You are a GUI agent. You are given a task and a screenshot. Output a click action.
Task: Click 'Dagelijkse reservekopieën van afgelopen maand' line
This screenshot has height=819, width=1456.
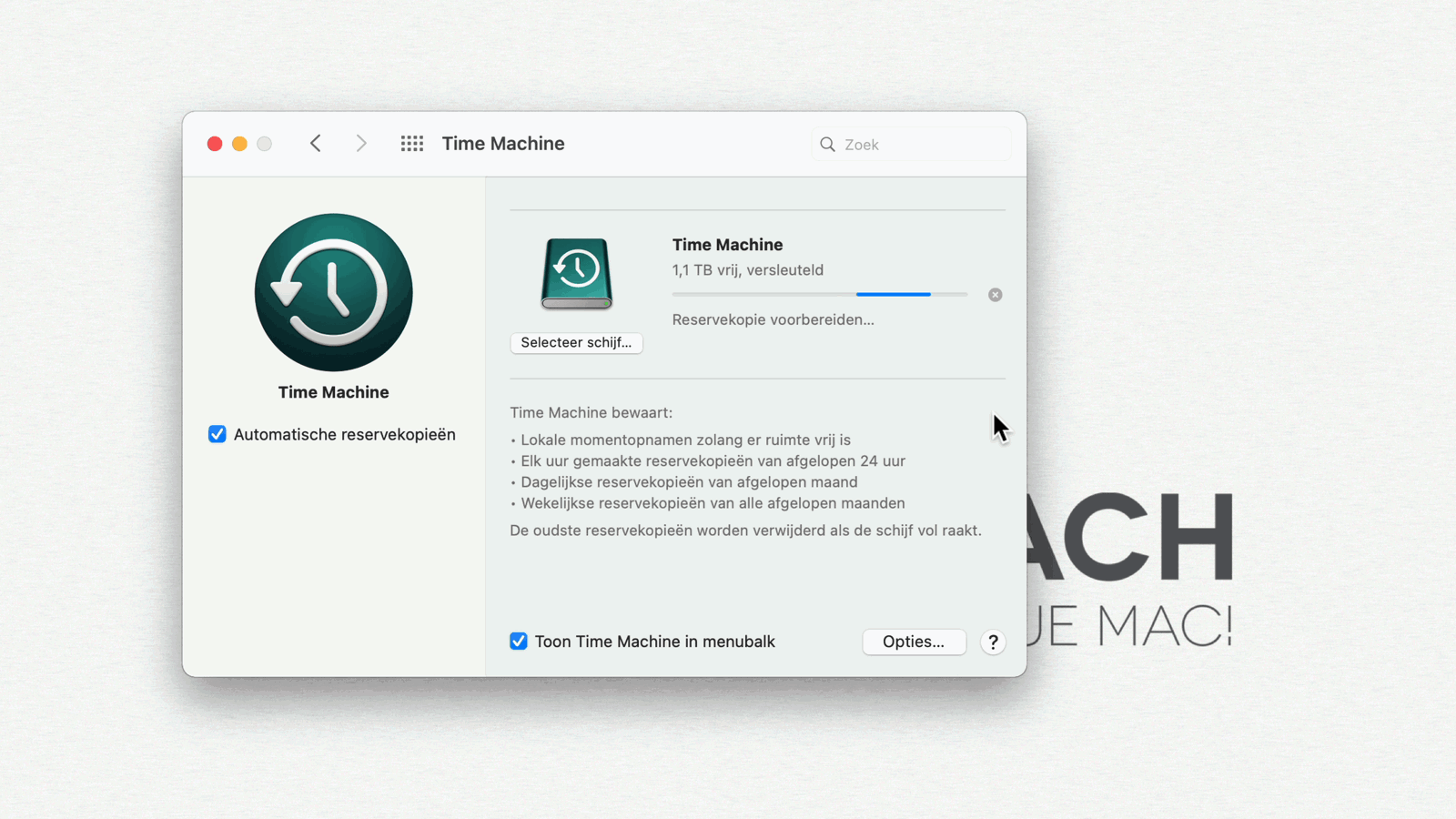coord(689,482)
